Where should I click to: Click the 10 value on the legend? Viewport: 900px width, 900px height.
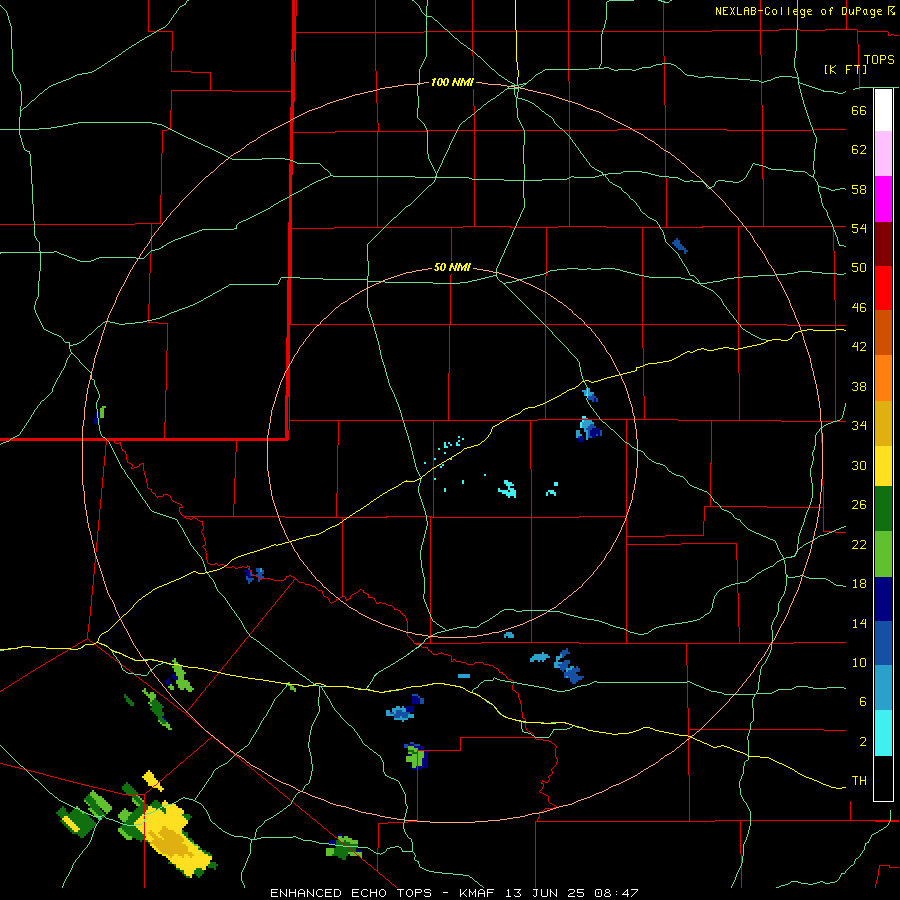859,663
